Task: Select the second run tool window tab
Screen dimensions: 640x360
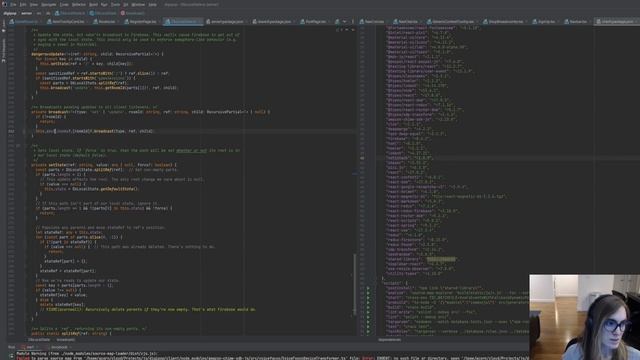Action: 60,347
